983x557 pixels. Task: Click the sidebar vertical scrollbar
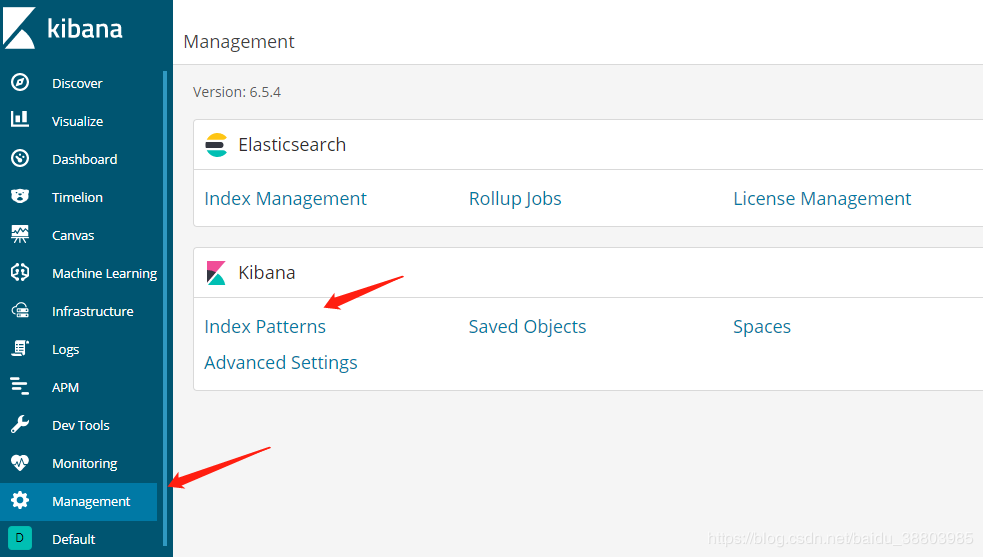point(165,308)
